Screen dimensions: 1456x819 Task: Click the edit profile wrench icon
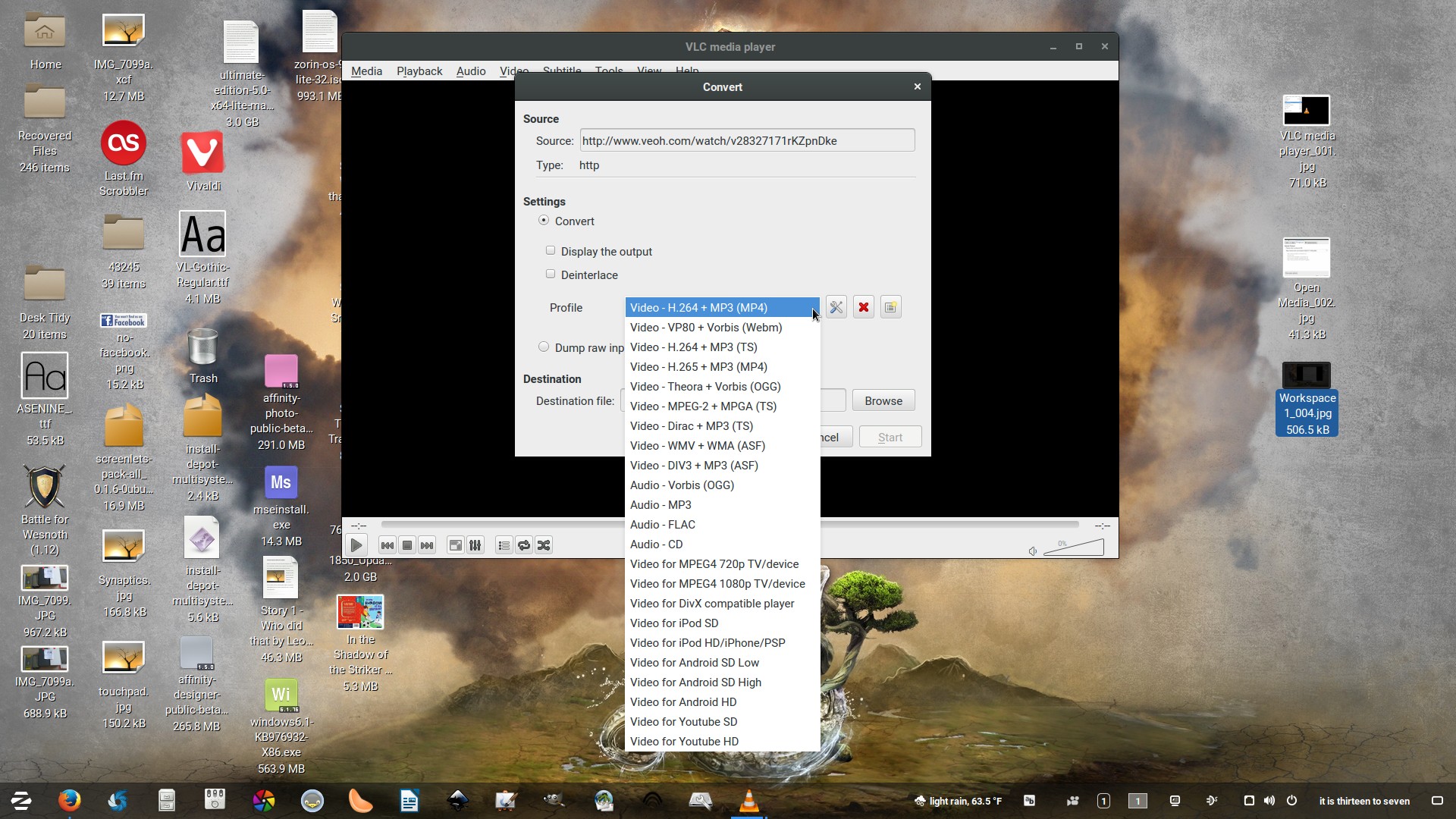point(836,307)
